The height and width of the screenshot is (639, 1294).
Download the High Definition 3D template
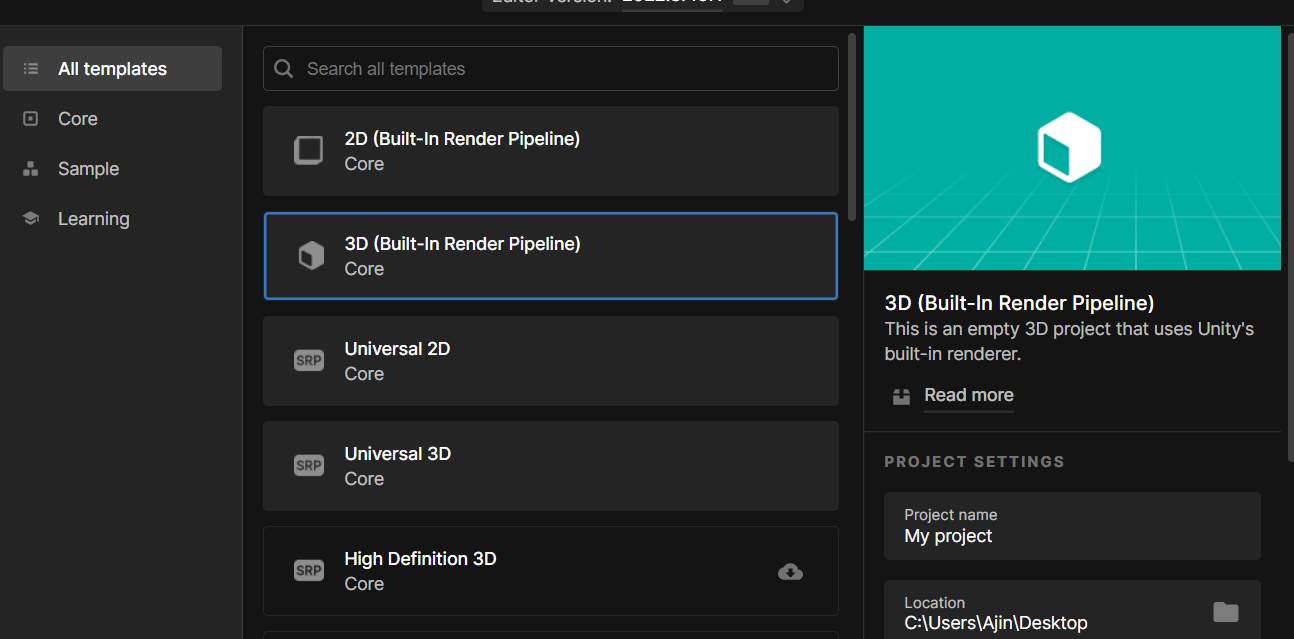point(790,572)
